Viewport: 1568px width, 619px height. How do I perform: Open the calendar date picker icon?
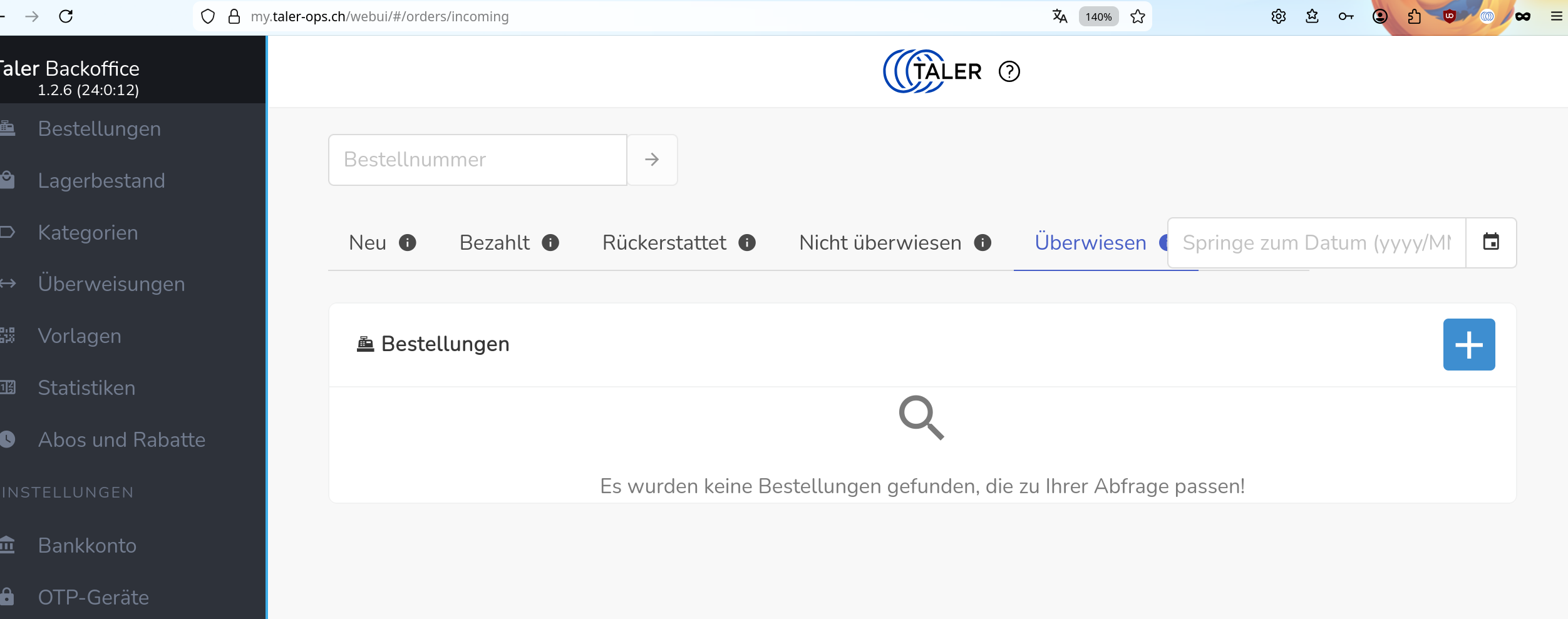(x=1491, y=242)
